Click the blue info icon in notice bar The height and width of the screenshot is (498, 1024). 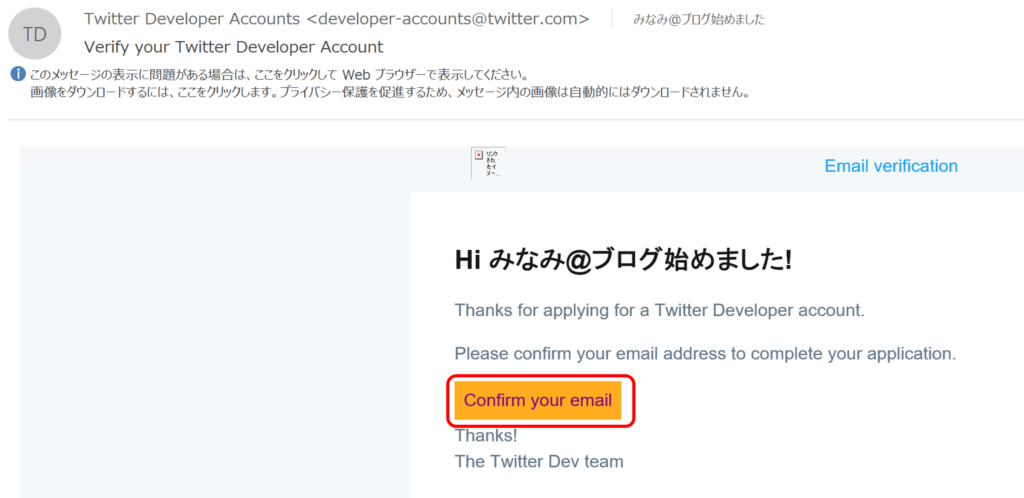(x=18, y=74)
